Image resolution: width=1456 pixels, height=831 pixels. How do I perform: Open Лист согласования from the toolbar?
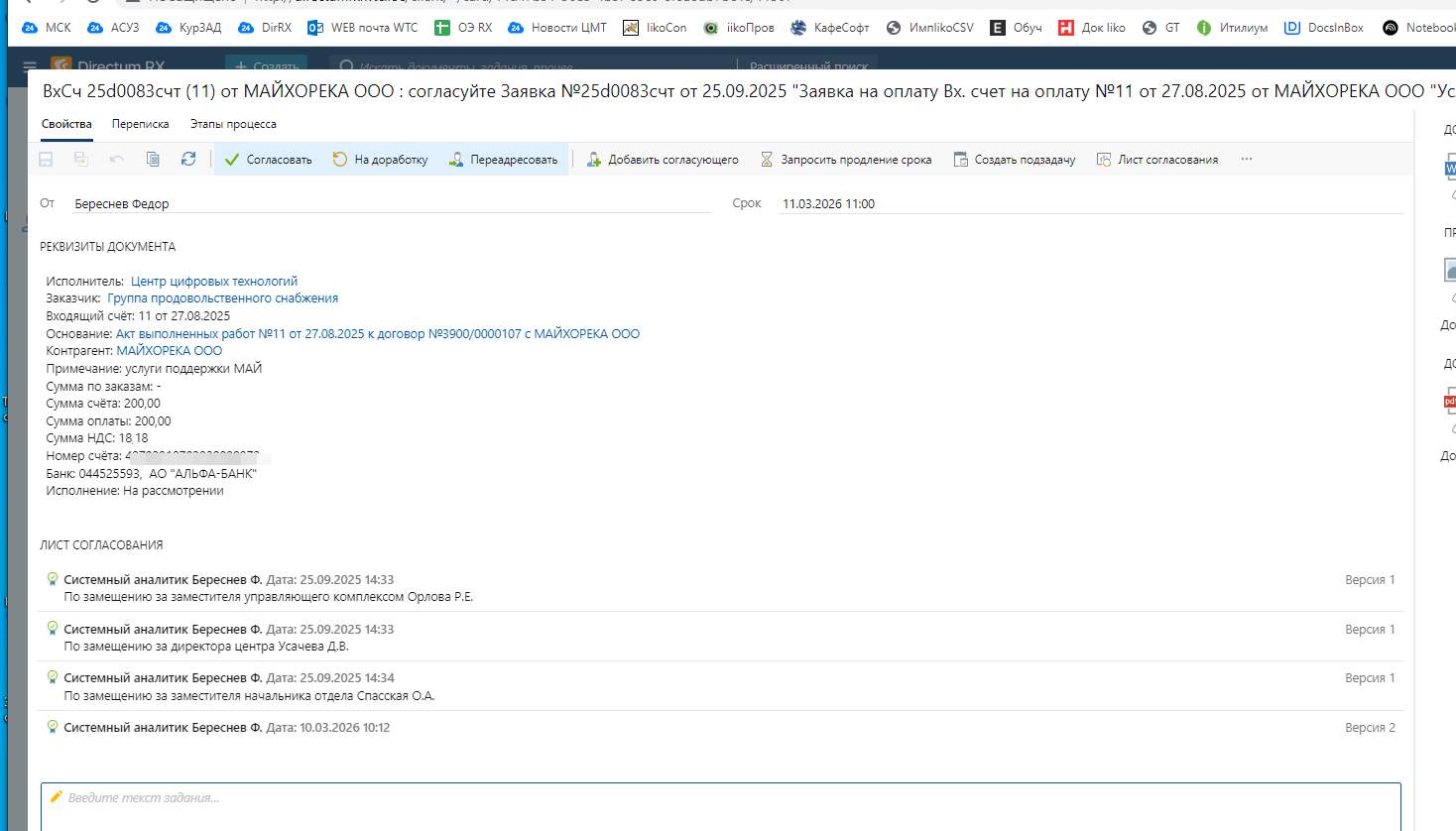(x=1157, y=160)
